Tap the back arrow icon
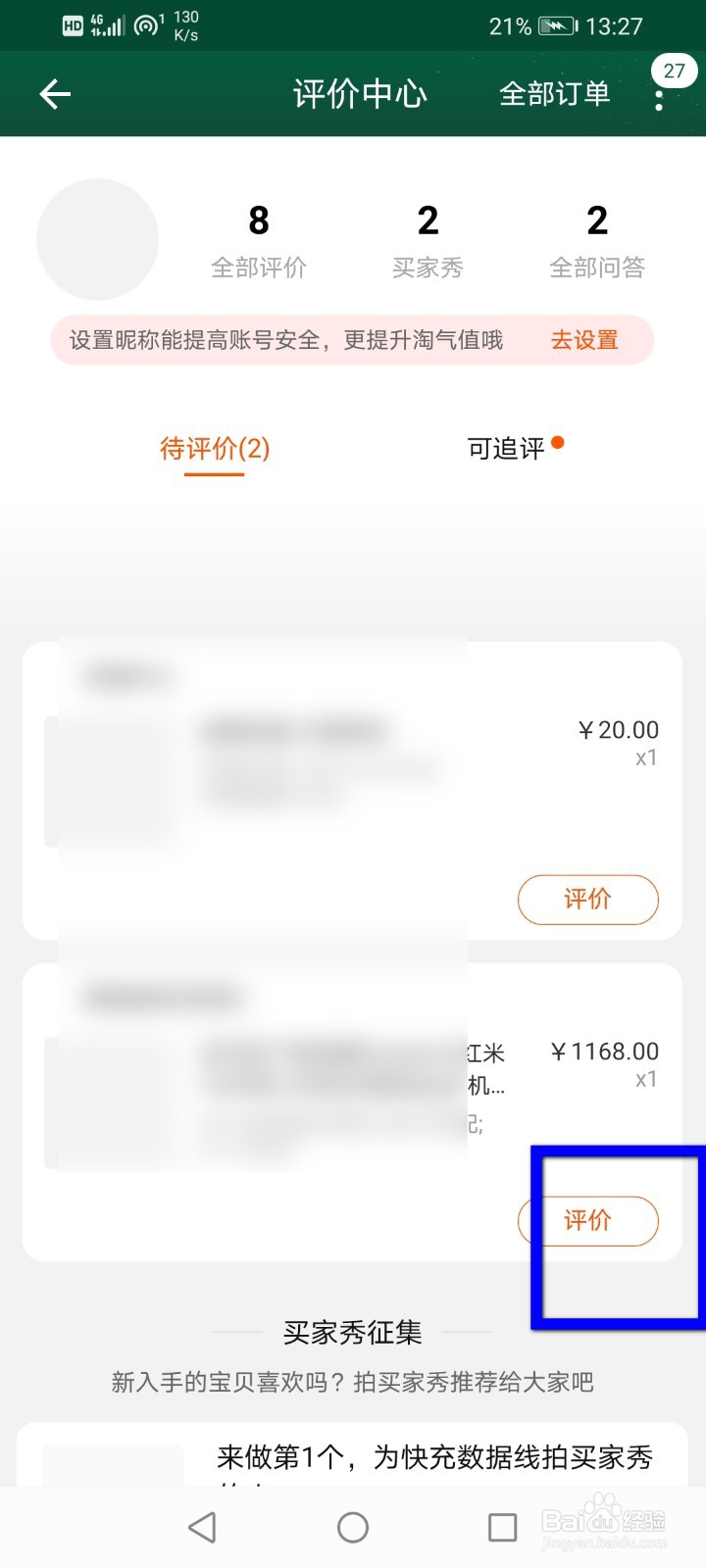Screen dimensions: 706x1568 [x=56, y=94]
